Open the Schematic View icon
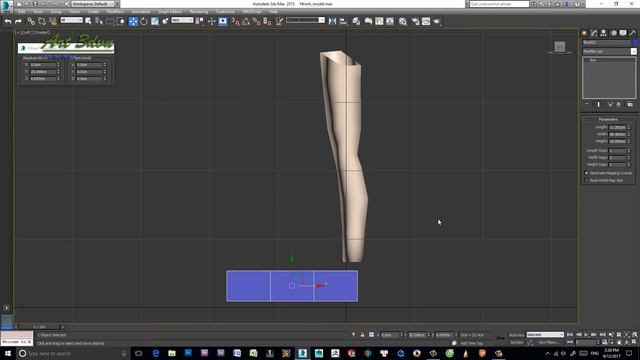640x360 pixels. coord(390,21)
